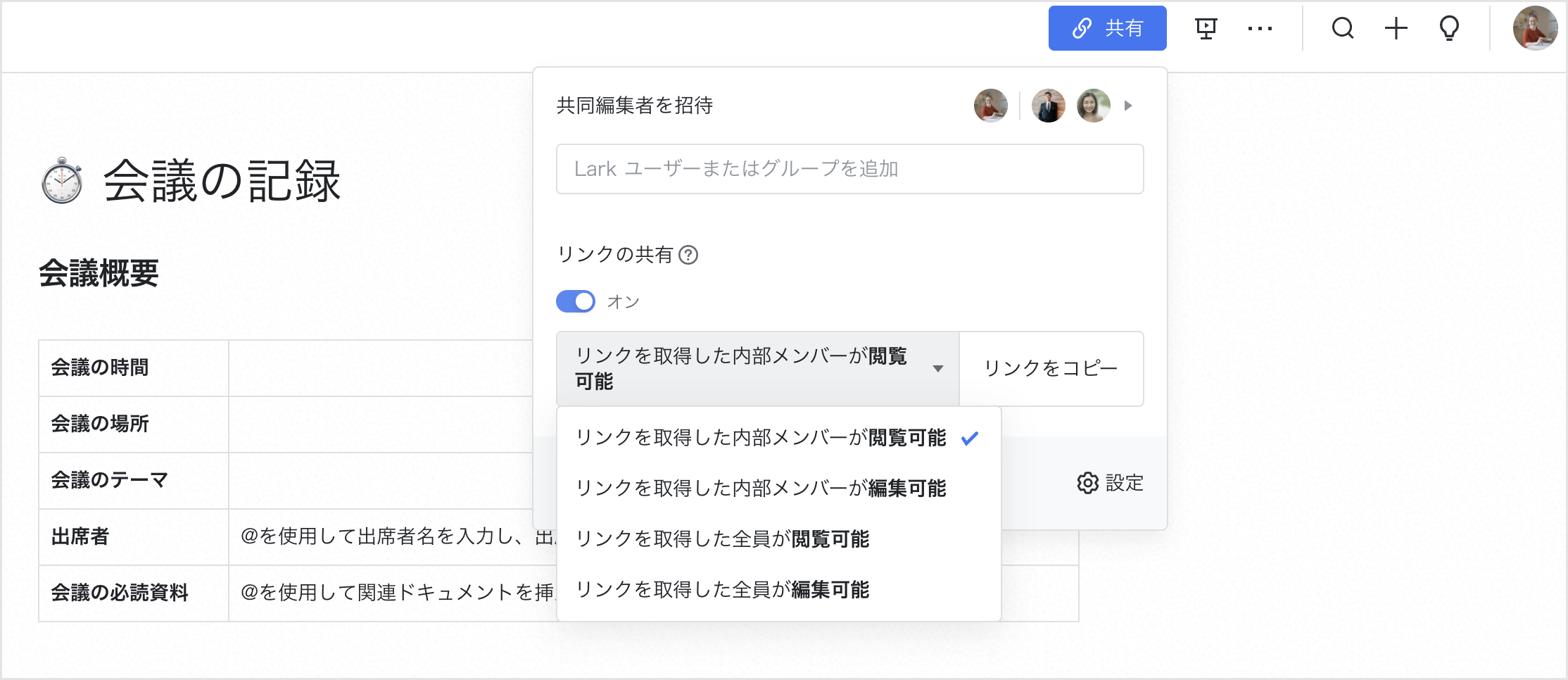Open the user profile avatar in top bar
The height and width of the screenshot is (680, 1568).
pos(1535,29)
